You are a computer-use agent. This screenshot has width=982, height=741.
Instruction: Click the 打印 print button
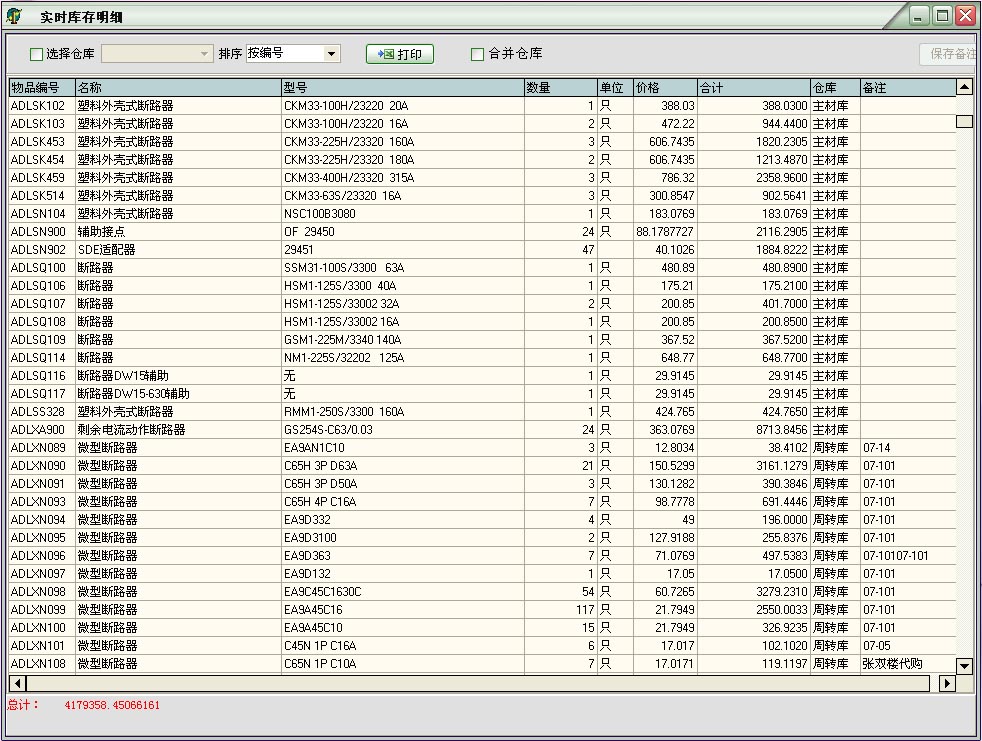tap(400, 54)
